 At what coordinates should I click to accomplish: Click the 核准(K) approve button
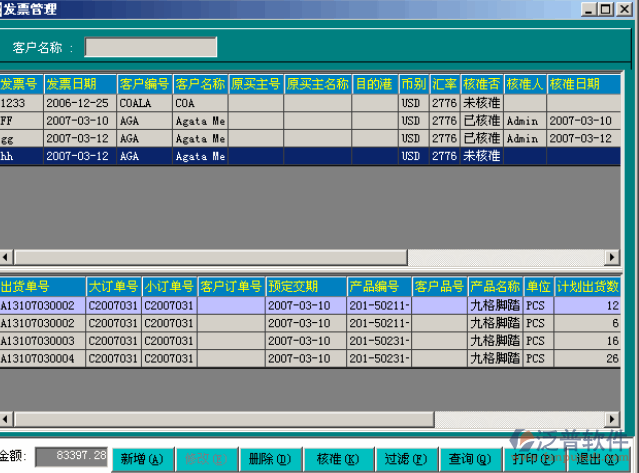tap(337, 459)
